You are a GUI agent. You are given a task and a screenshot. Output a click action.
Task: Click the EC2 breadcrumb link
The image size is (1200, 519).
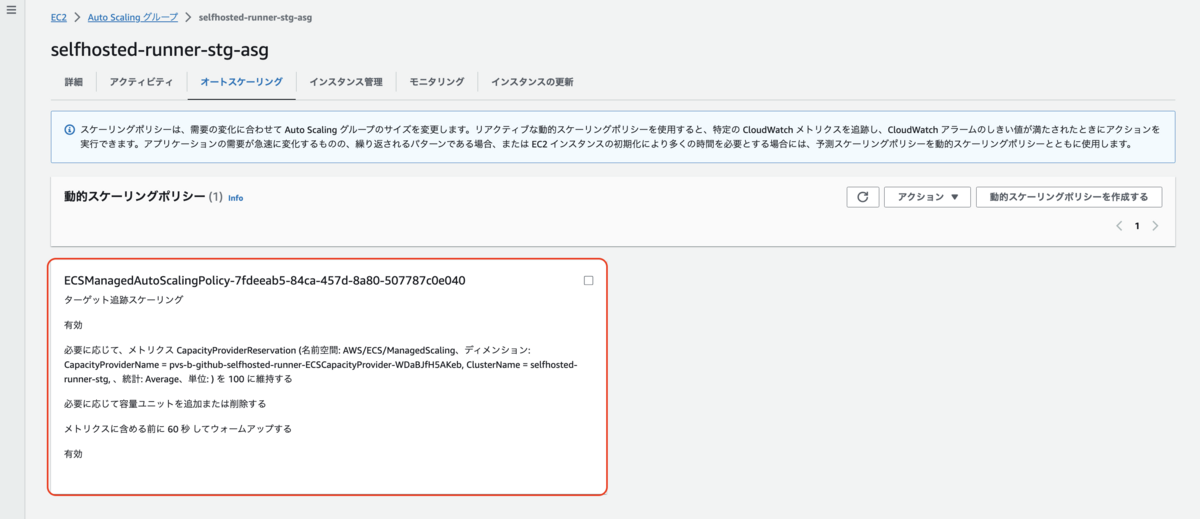pos(59,17)
